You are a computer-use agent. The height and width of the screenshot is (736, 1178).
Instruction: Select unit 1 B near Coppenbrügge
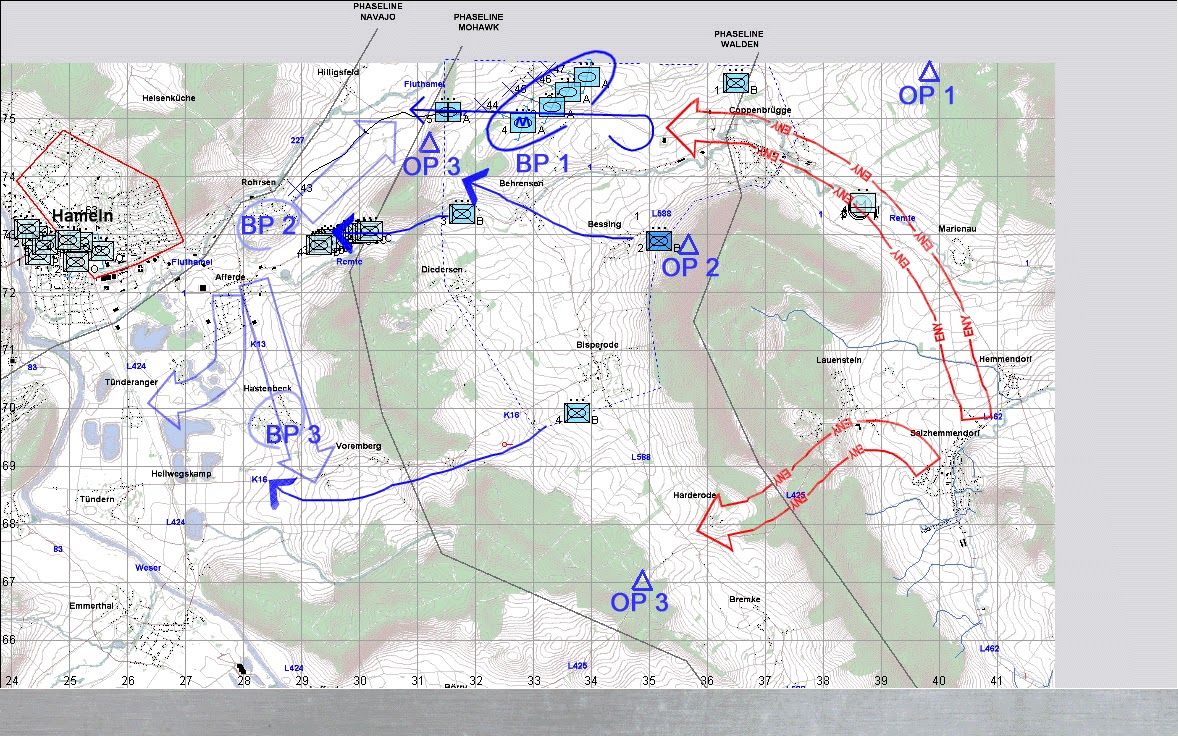736,83
